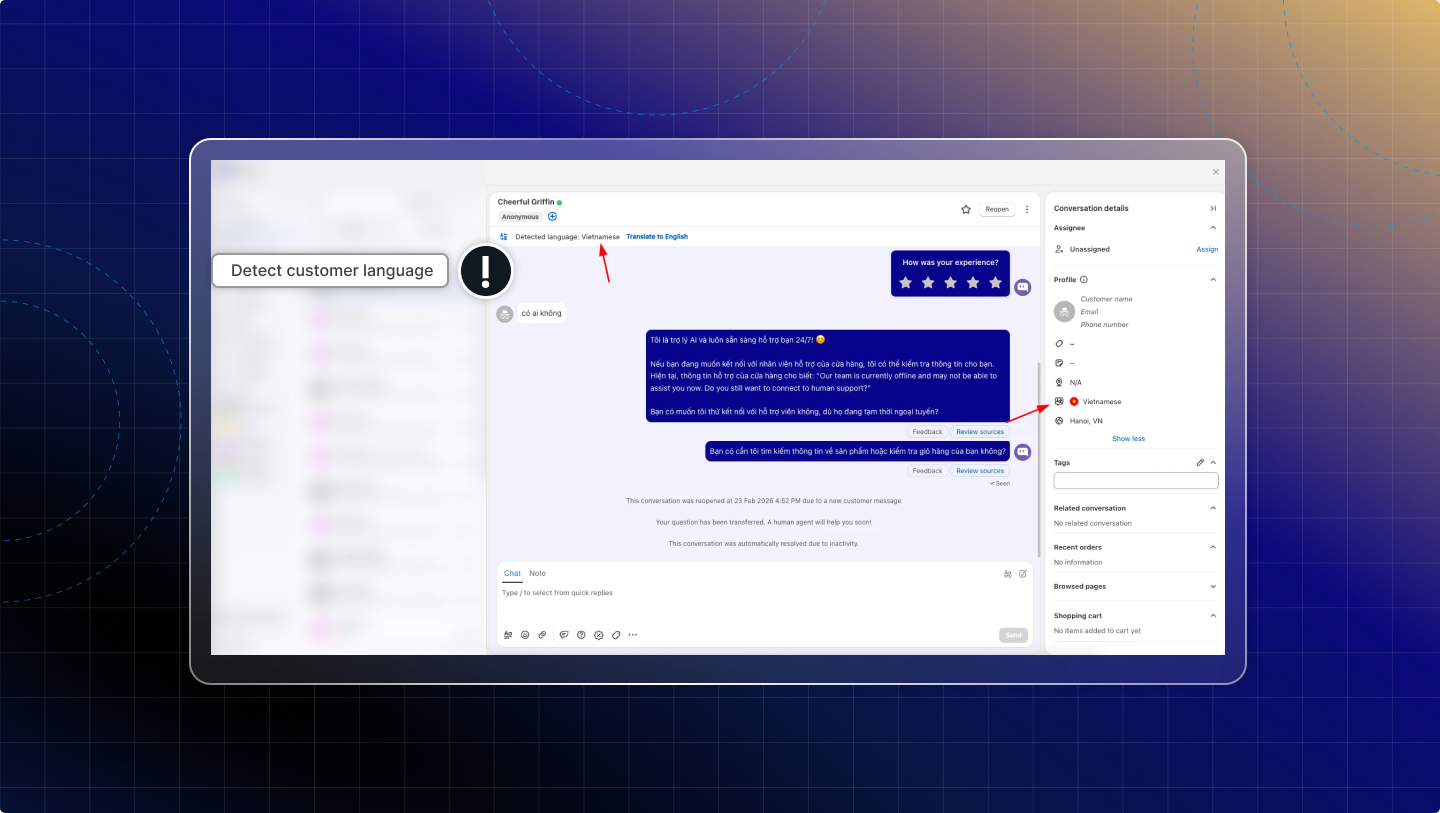The image size is (1440, 813).
Task: Click the info icon next to Profile
Action: (1084, 280)
